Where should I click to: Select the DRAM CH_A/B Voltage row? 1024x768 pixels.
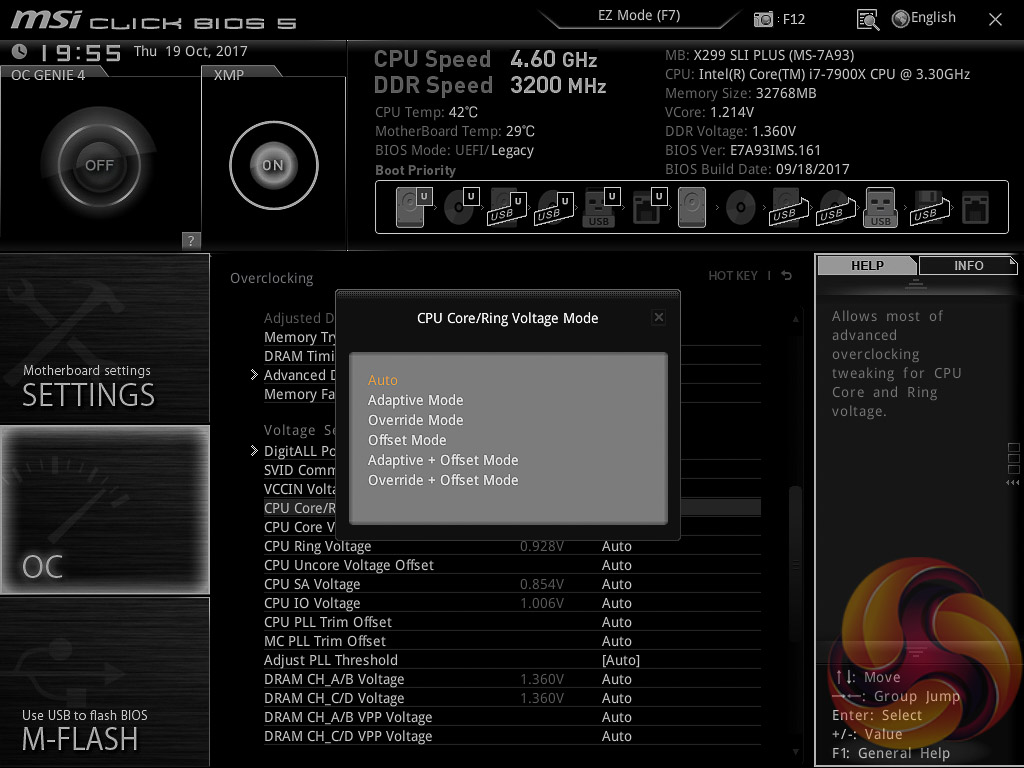(x=512, y=679)
